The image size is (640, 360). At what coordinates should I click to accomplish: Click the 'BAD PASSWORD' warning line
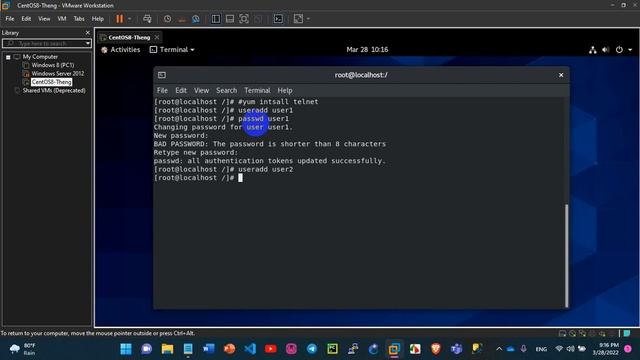click(270, 144)
